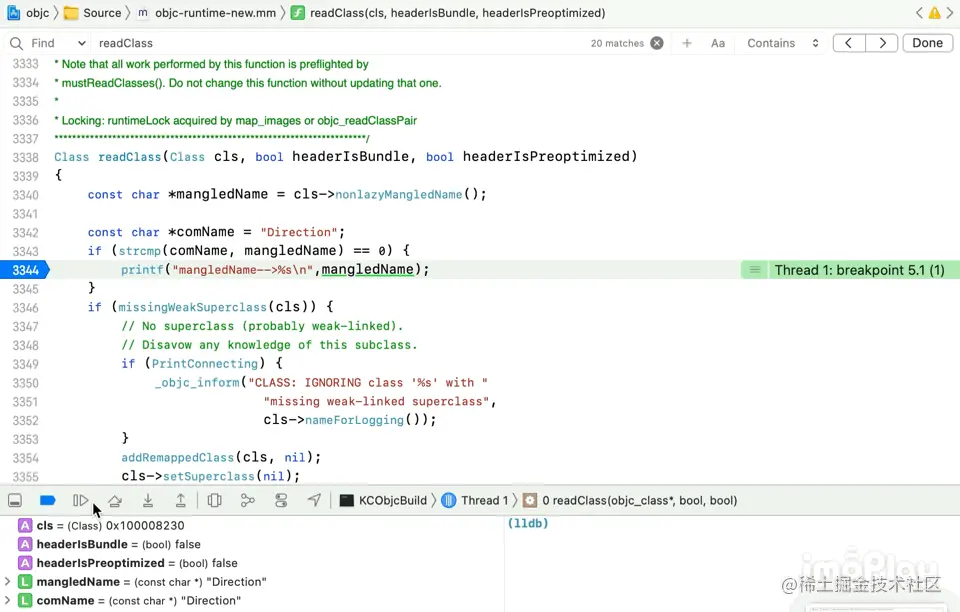960x612 pixels.
Task: Step into the function call
Action: [148, 501]
